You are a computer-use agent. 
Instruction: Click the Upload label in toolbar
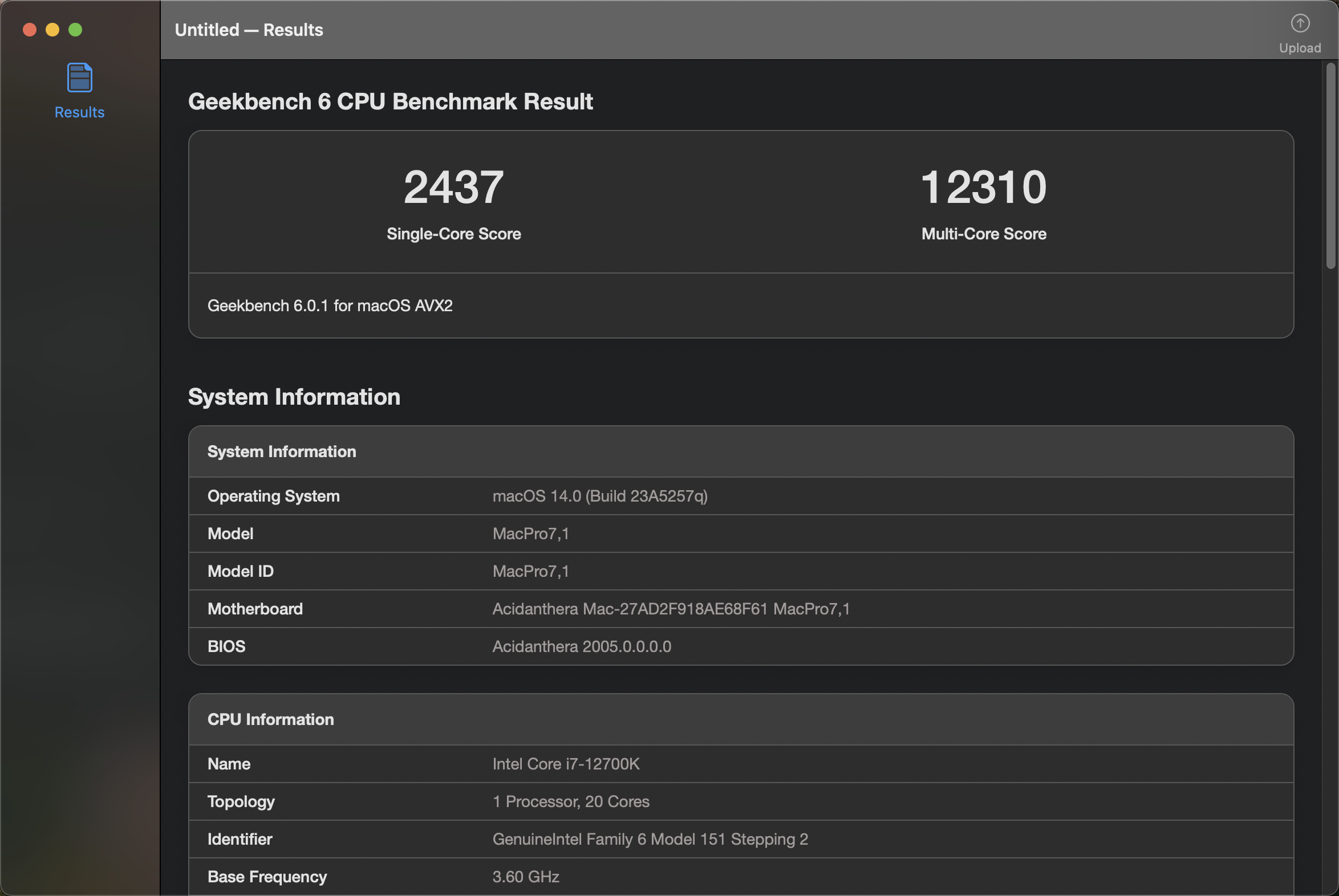click(x=1300, y=48)
